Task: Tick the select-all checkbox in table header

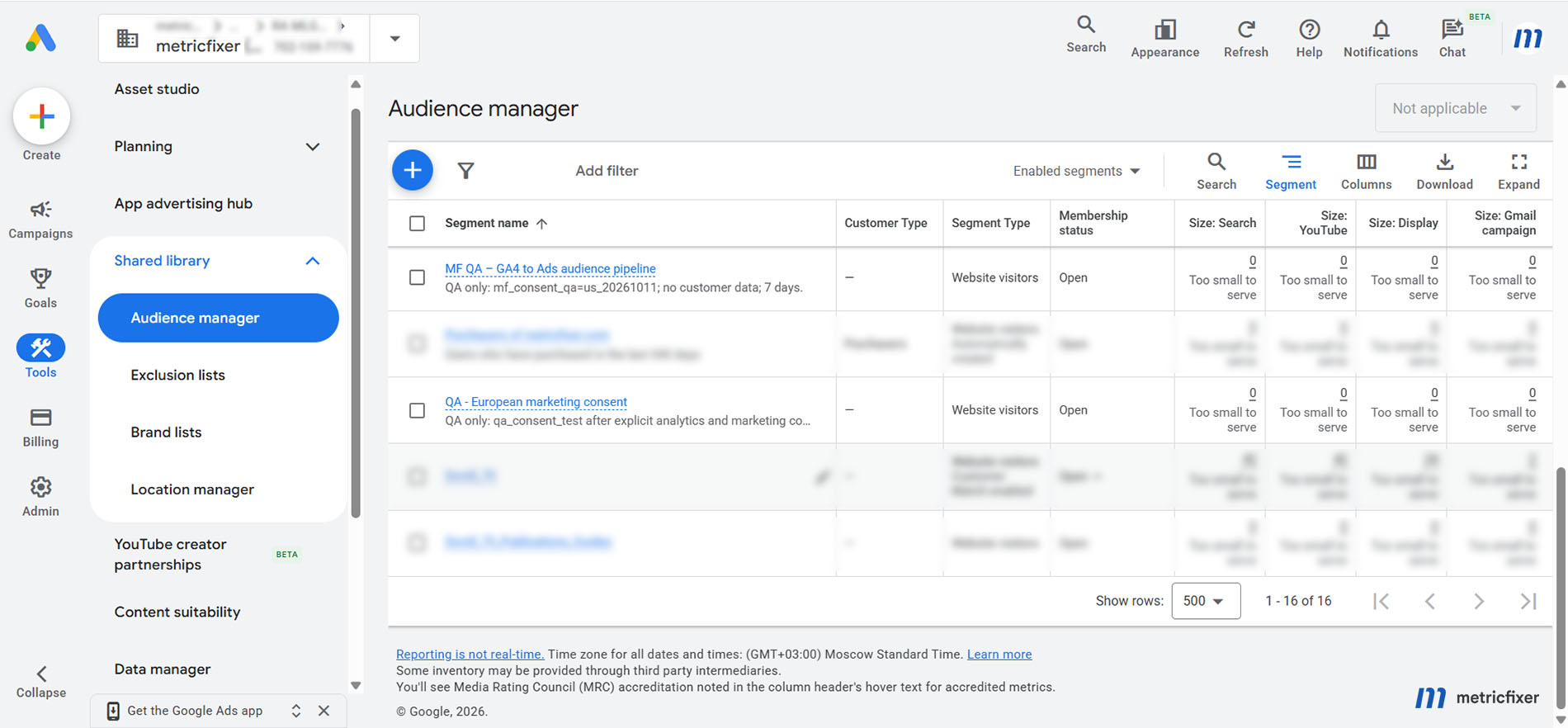Action: (x=418, y=224)
